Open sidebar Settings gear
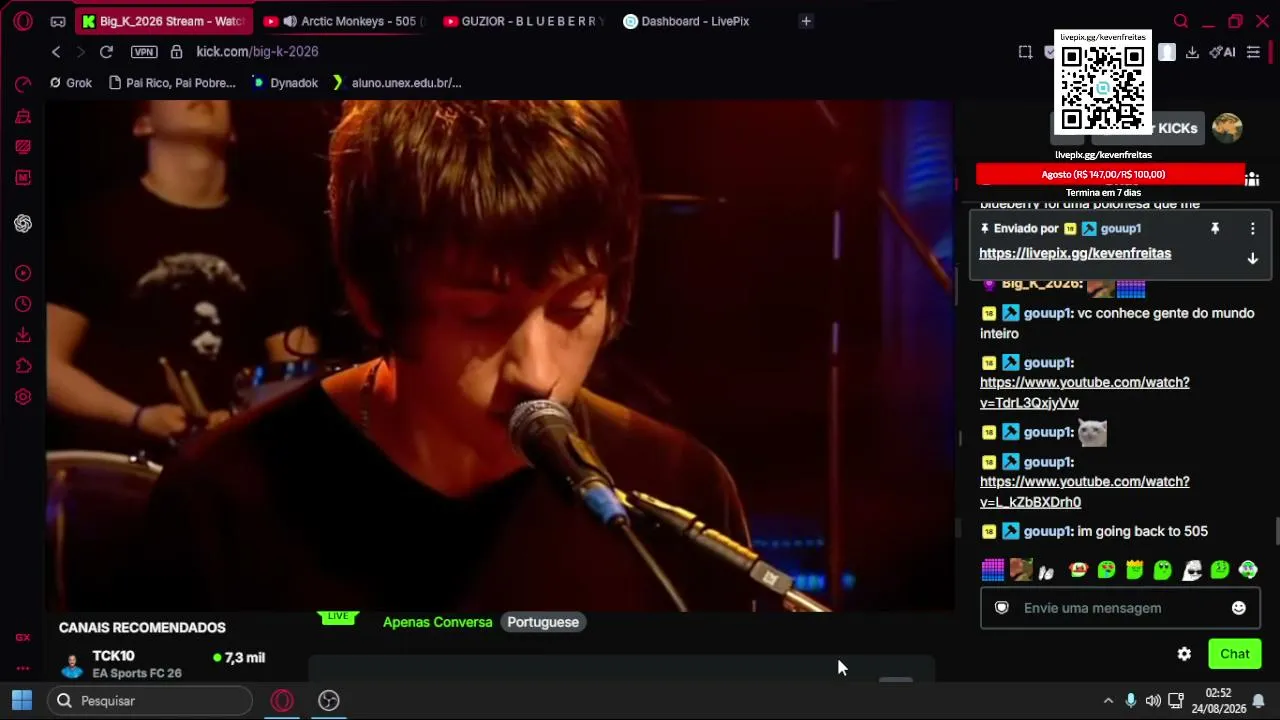Image resolution: width=1280 pixels, height=720 pixels. 23,397
